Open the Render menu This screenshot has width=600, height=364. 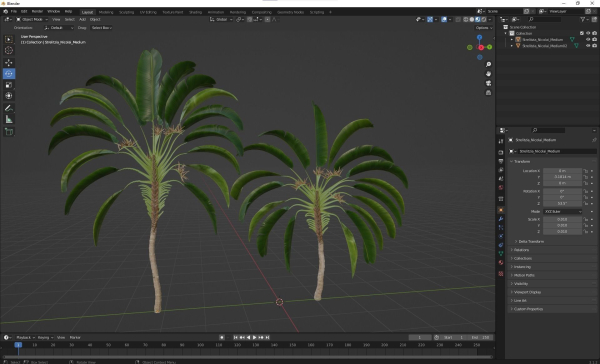(37, 11)
